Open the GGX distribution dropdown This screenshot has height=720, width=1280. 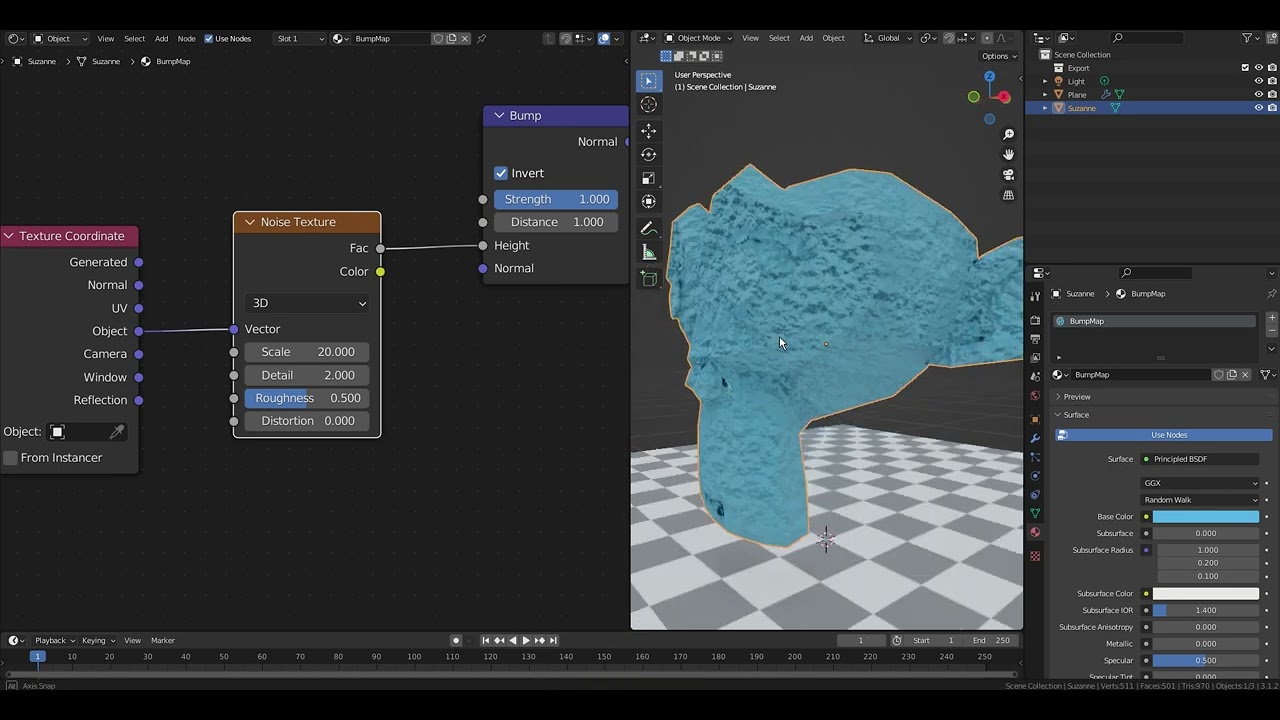point(1201,483)
